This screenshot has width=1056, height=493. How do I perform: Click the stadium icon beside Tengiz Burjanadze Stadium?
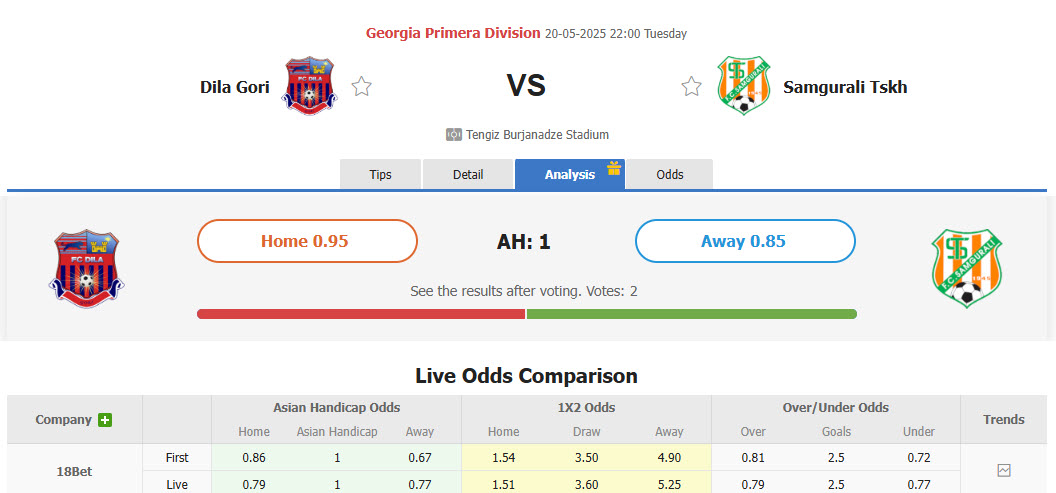pos(454,135)
